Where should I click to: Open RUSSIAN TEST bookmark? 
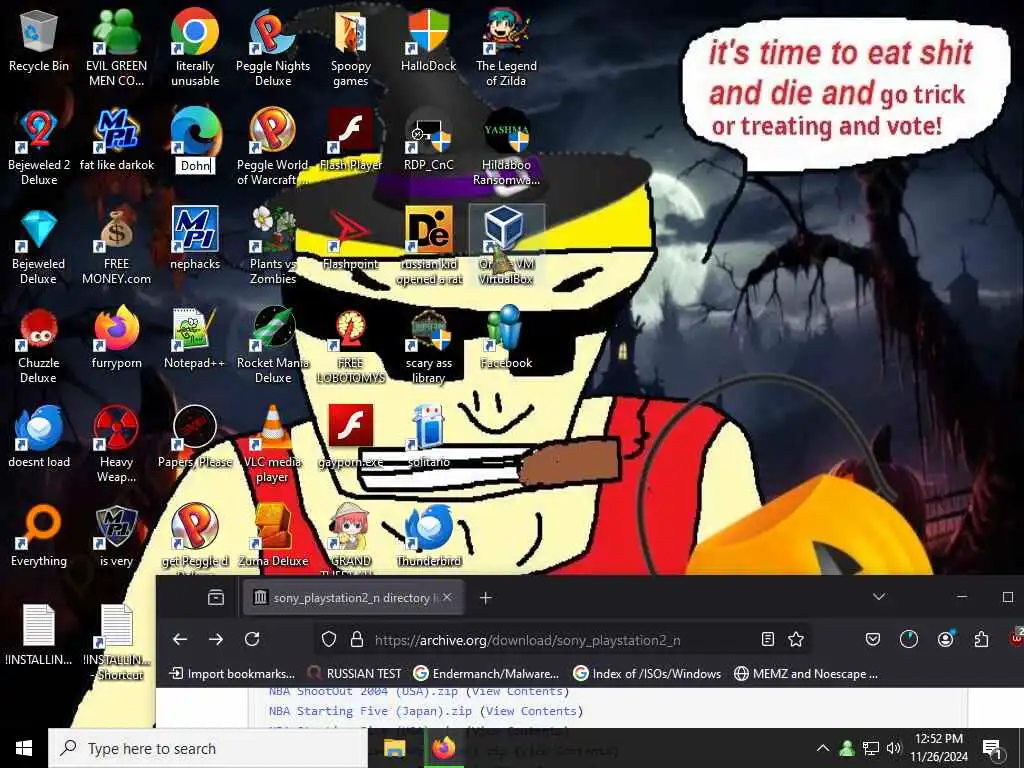coord(354,673)
